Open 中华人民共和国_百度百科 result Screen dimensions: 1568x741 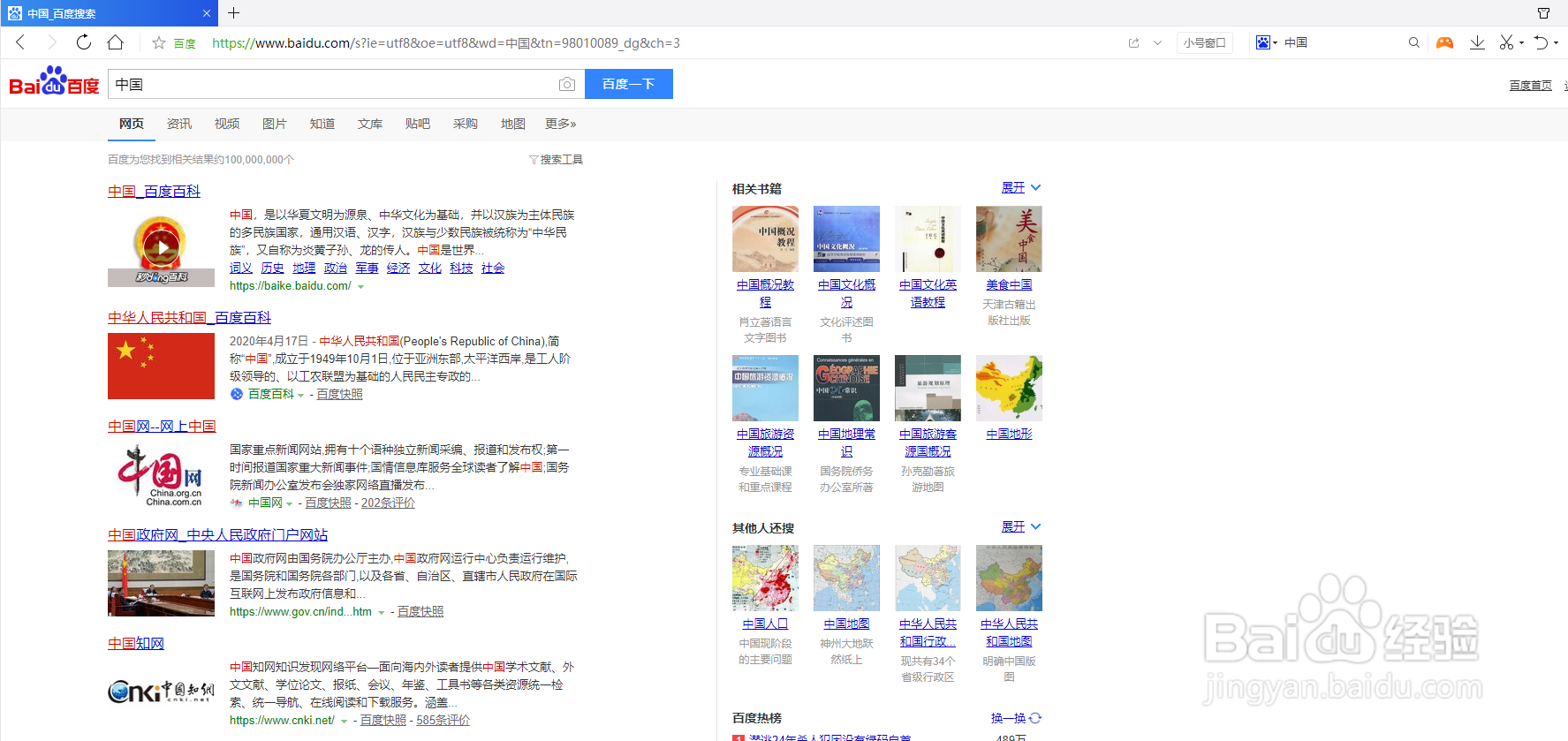(x=189, y=318)
